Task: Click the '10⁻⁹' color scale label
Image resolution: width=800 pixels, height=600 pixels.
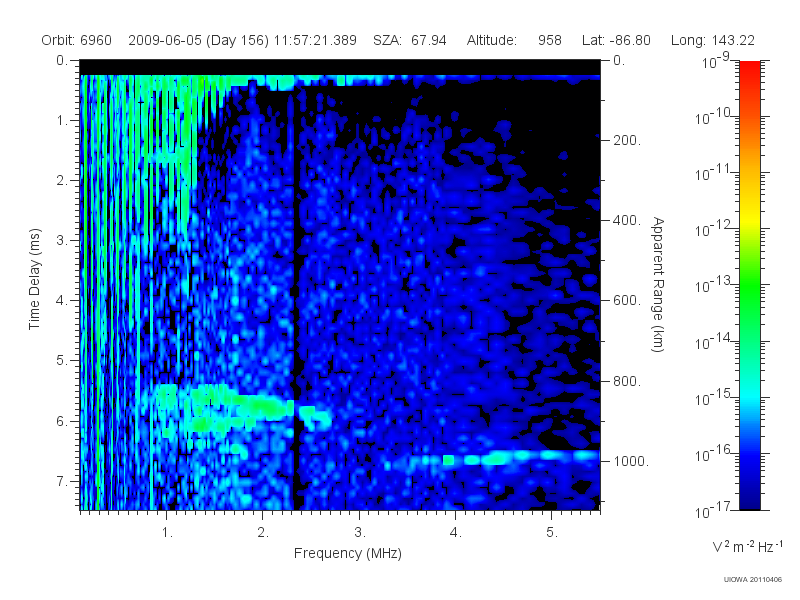Action: coord(716,61)
